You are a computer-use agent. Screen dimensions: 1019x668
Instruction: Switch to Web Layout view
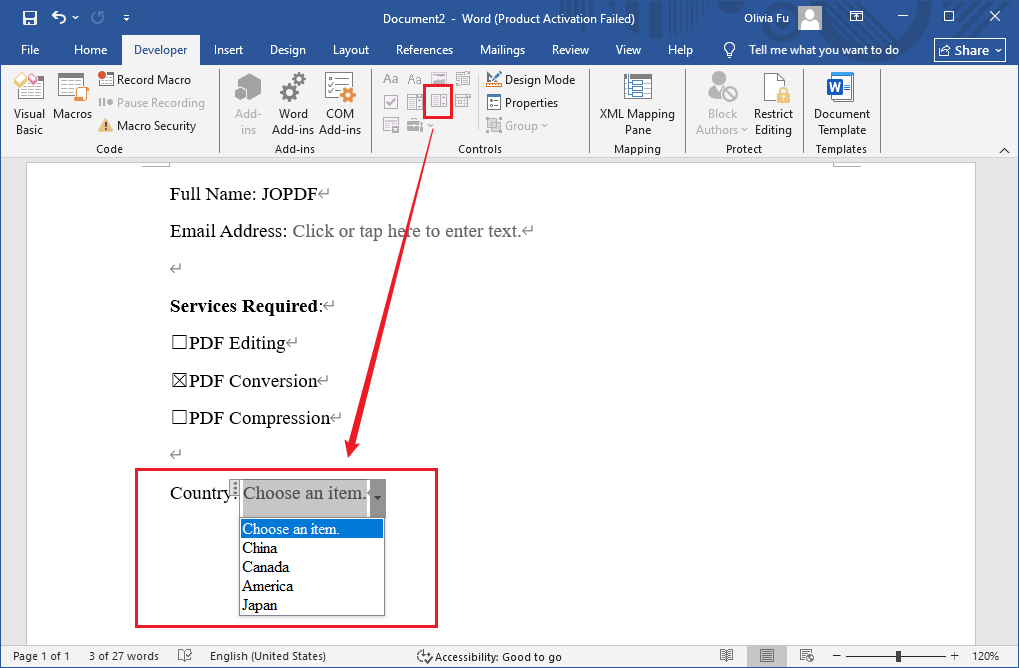[x=806, y=656]
